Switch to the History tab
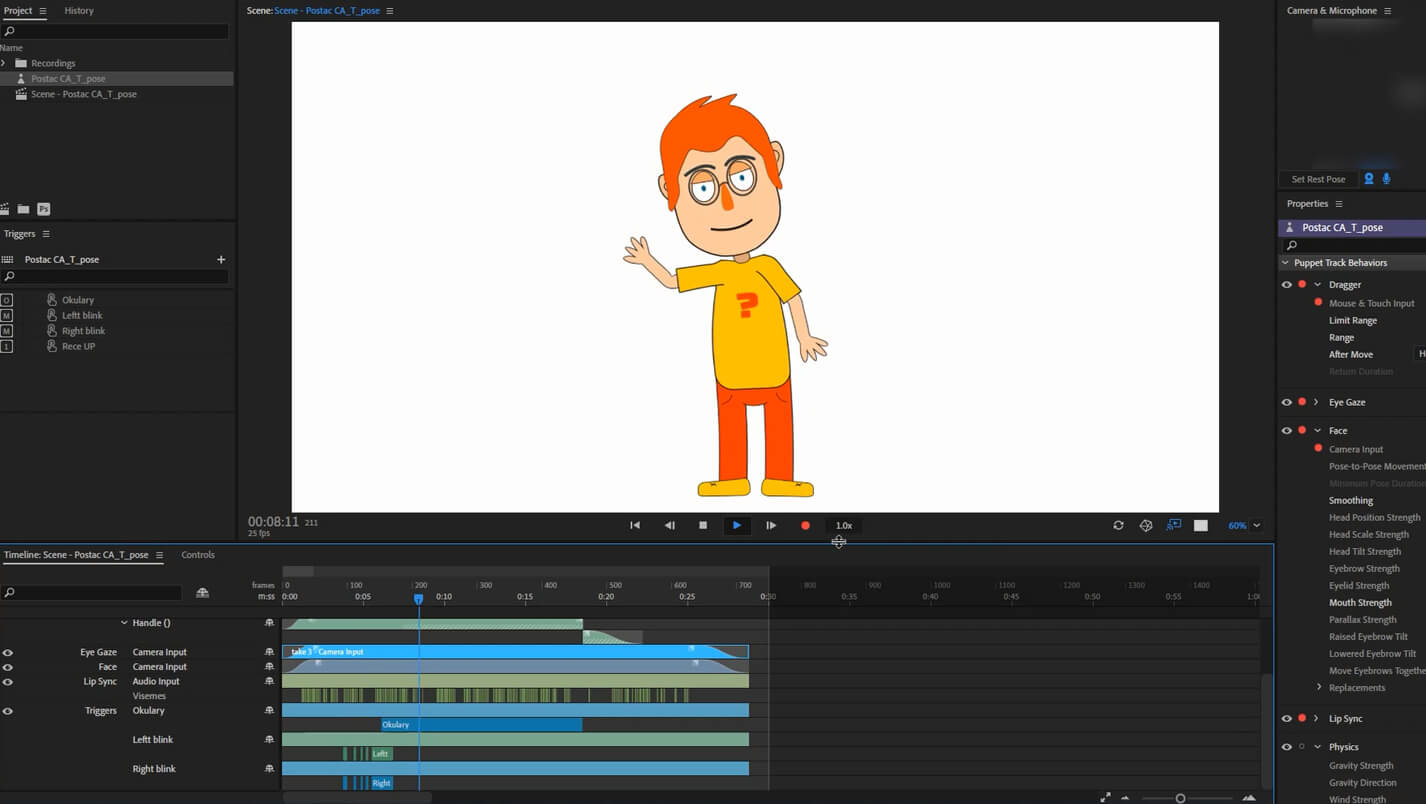 79,11
